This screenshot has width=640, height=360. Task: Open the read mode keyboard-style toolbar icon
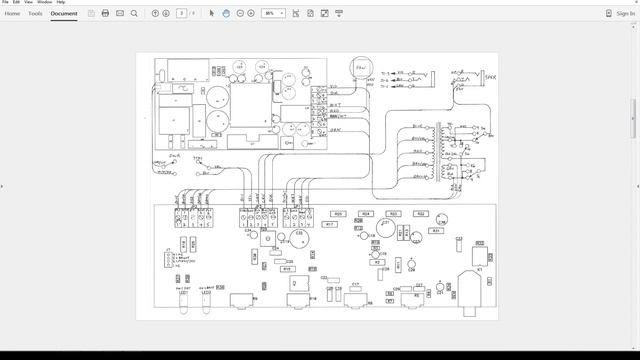pos(339,13)
